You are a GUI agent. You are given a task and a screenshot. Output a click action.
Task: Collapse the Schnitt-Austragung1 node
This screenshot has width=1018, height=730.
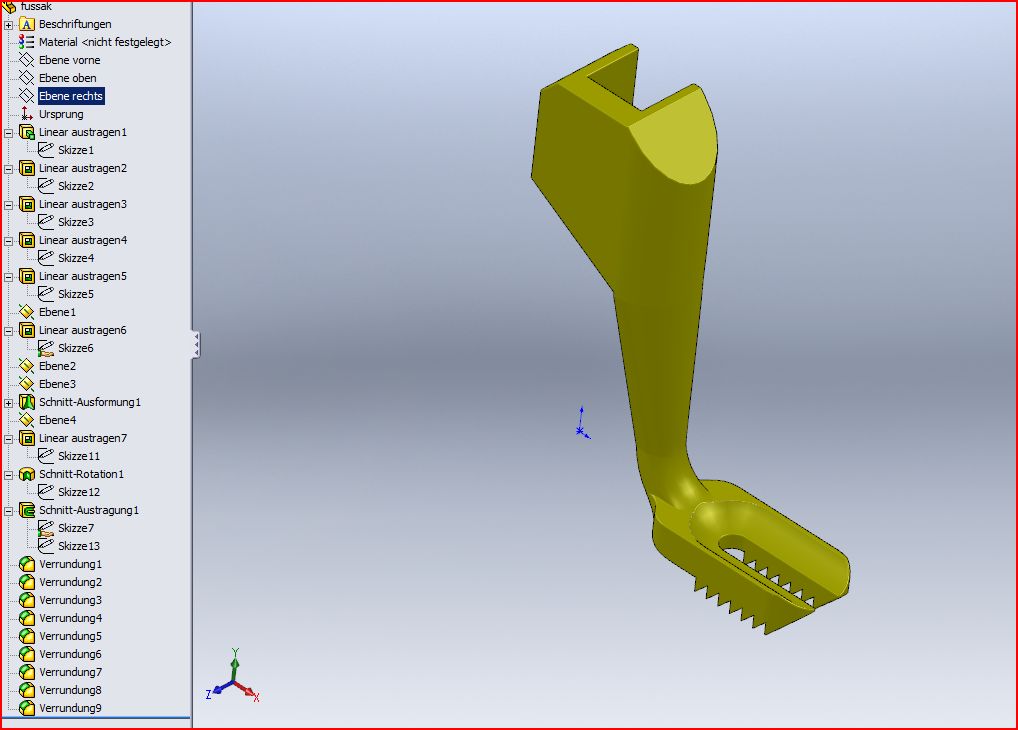(x=8, y=510)
